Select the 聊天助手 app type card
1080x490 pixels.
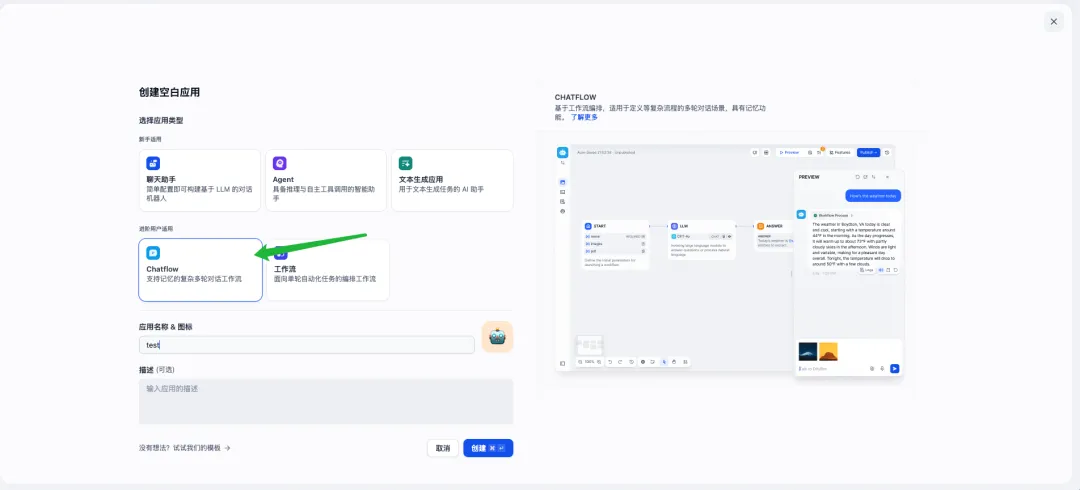pos(200,181)
